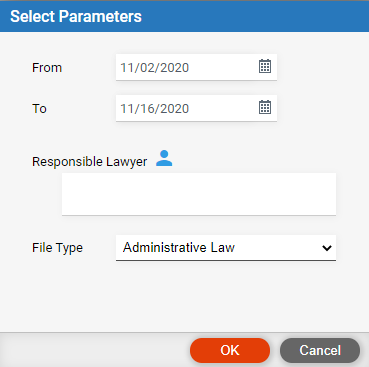Click the To field label
Viewport: 369px width, 367px height.
click(39, 109)
